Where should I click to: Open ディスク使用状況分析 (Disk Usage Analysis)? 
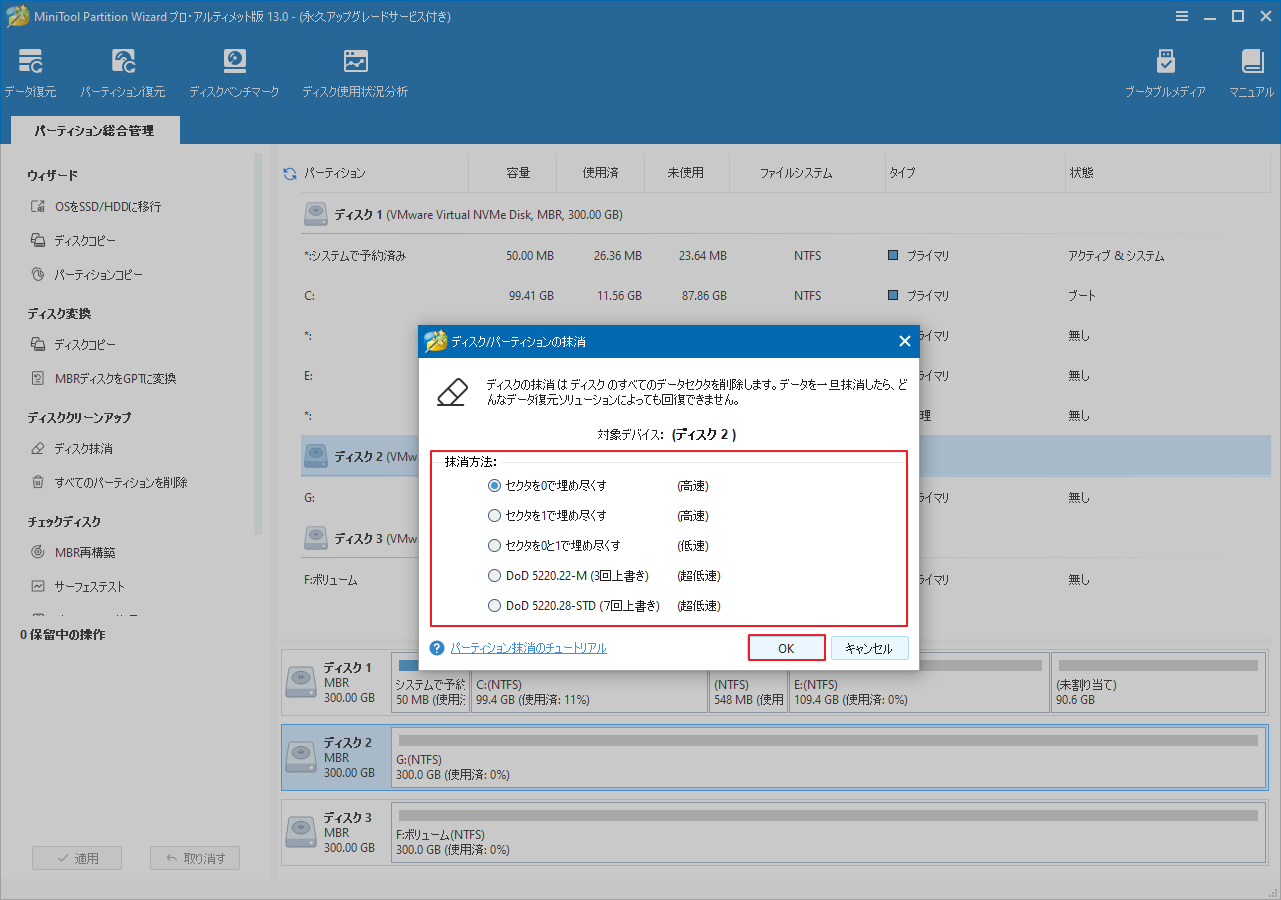pyautogui.click(x=355, y=71)
